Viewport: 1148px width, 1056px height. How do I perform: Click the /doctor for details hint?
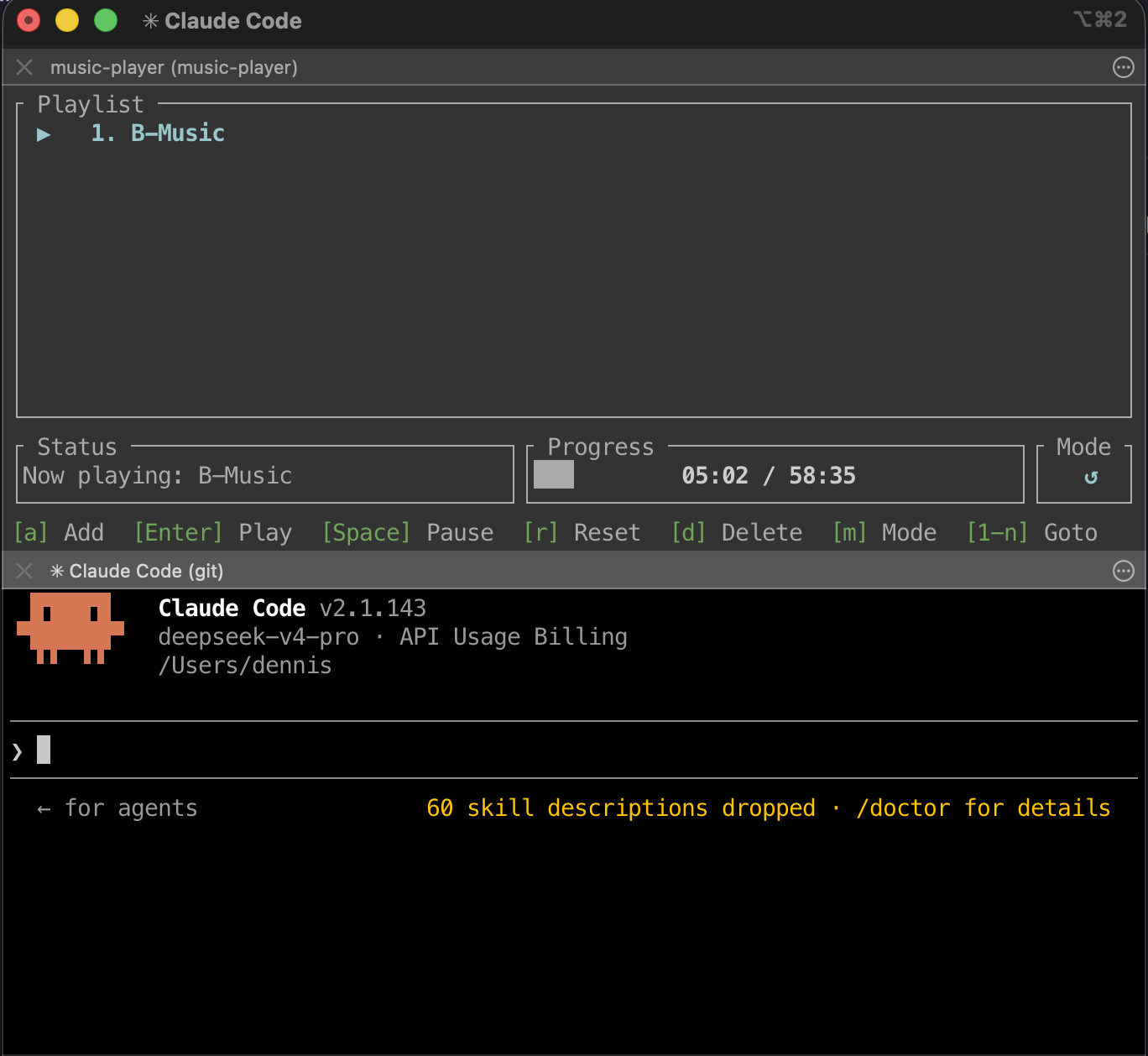984,808
